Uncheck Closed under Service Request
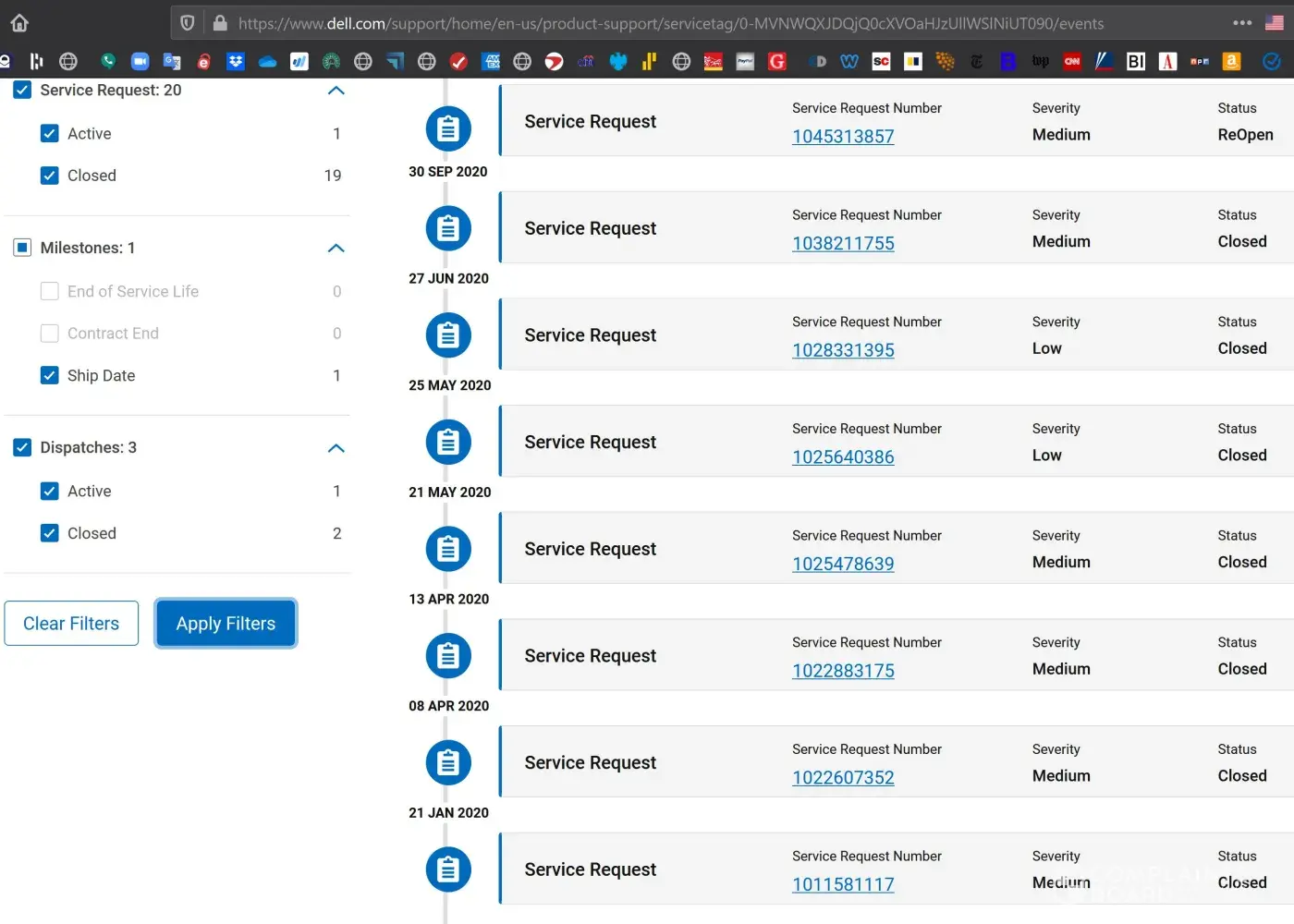Image resolution: width=1294 pixels, height=924 pixels. [x=50, y=176]
